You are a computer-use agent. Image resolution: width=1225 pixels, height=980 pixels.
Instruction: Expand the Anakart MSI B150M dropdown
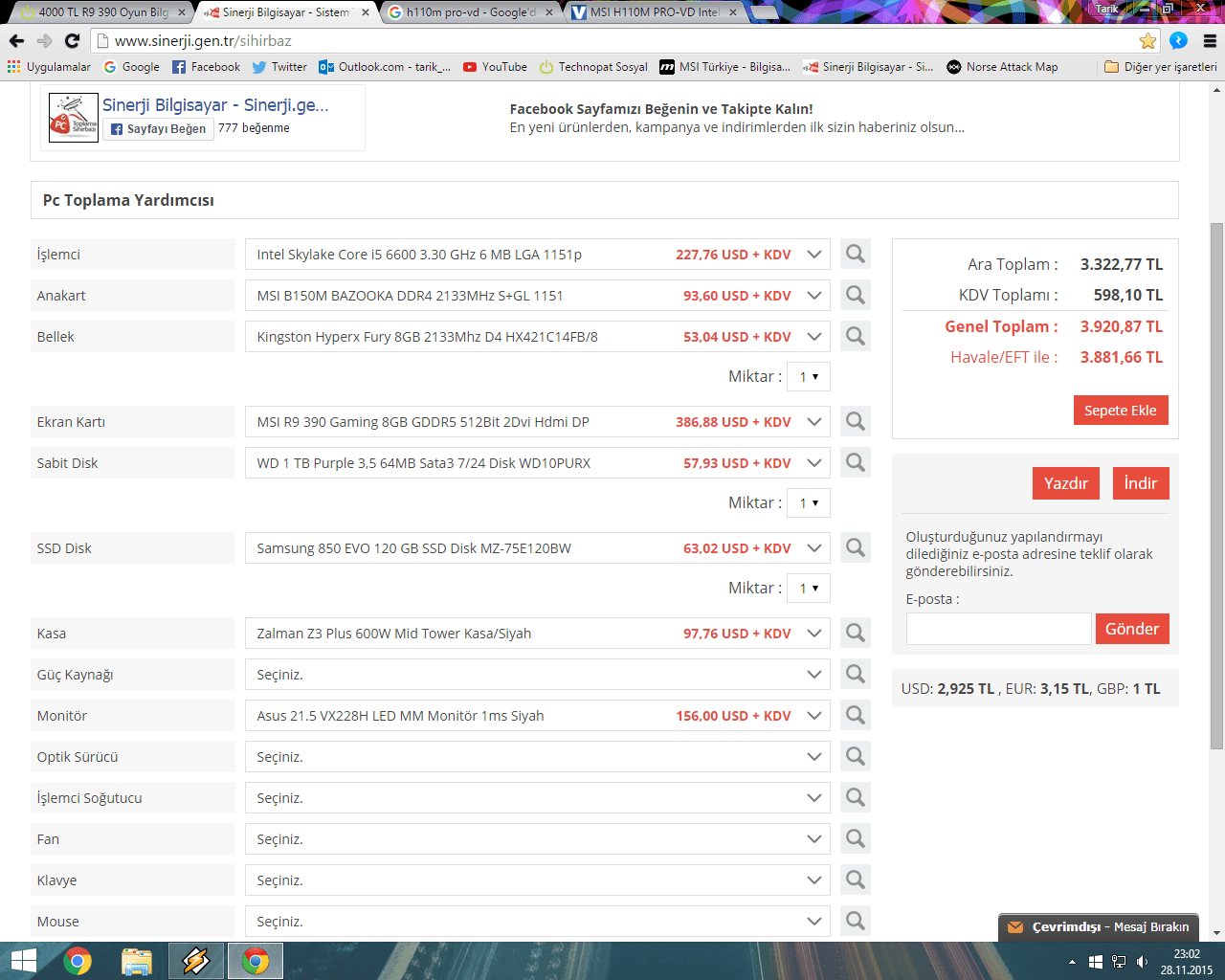tap(538, 295)
